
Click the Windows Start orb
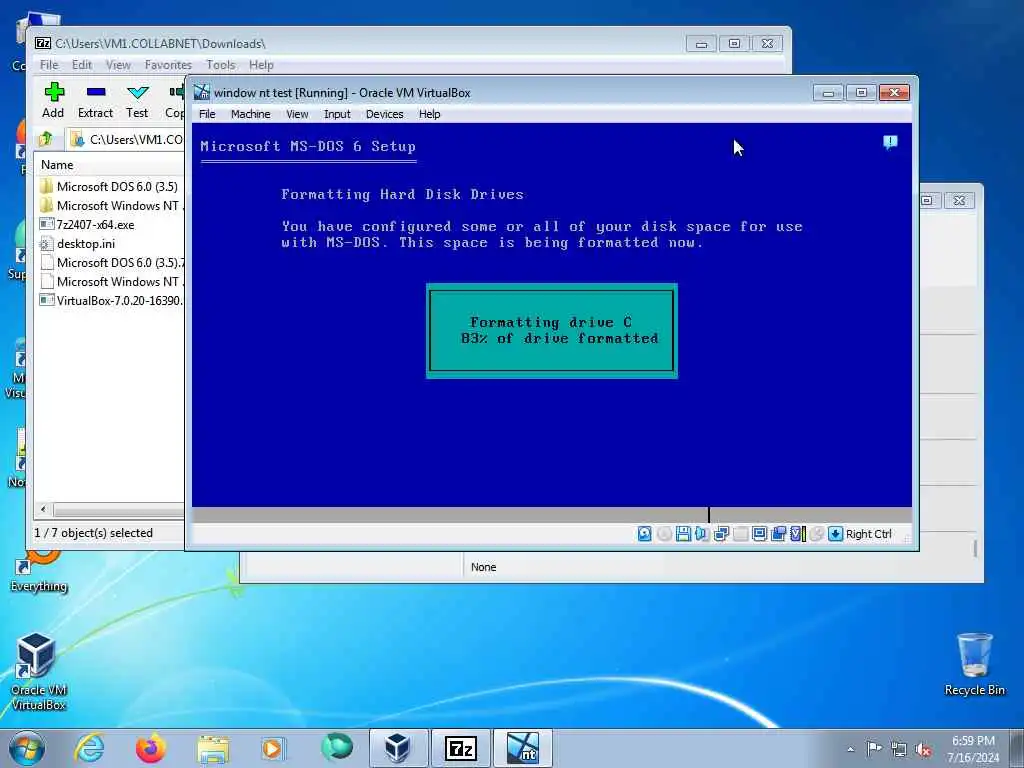(27, 748)
